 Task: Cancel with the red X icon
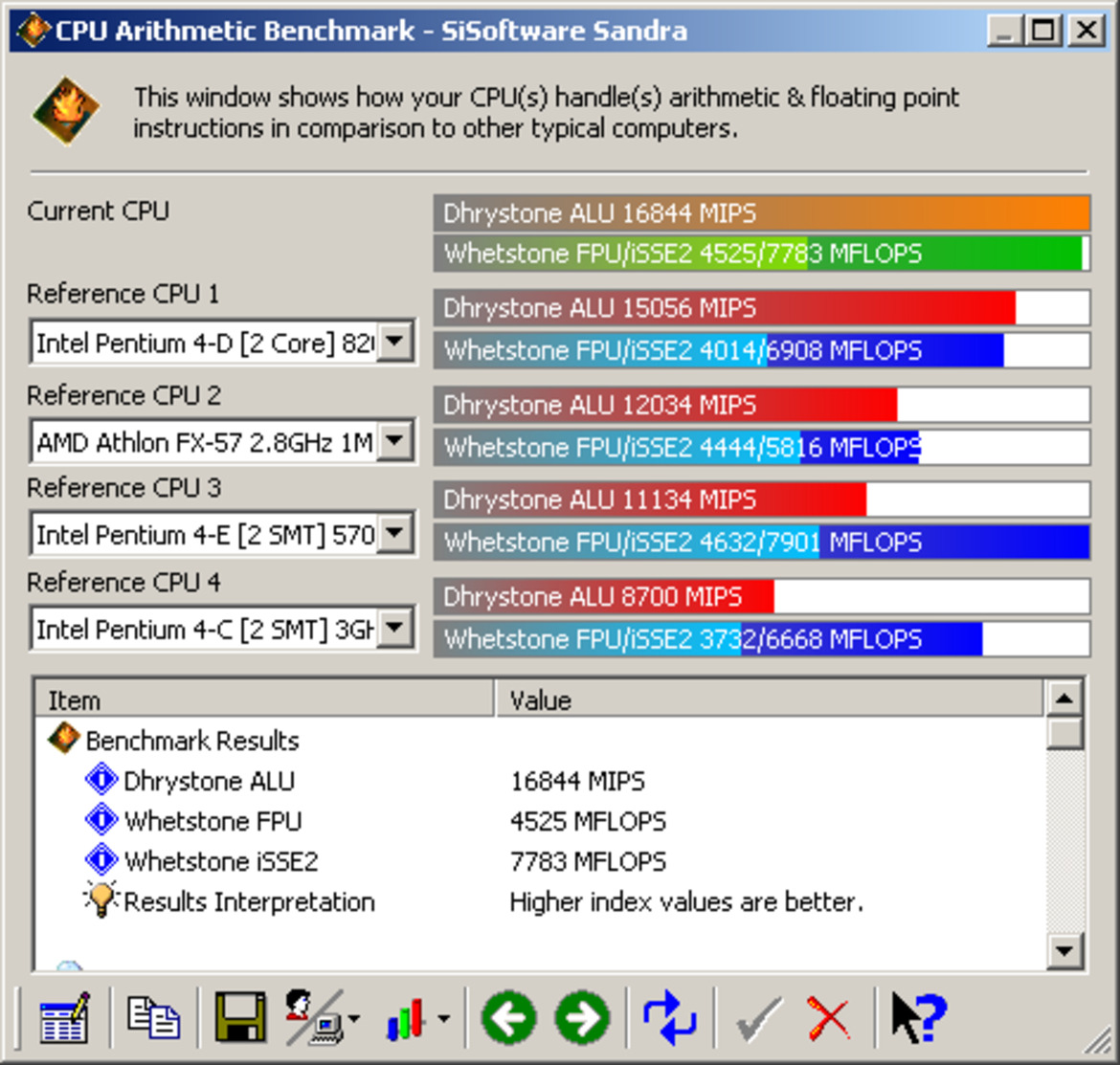pos(829,1019)
